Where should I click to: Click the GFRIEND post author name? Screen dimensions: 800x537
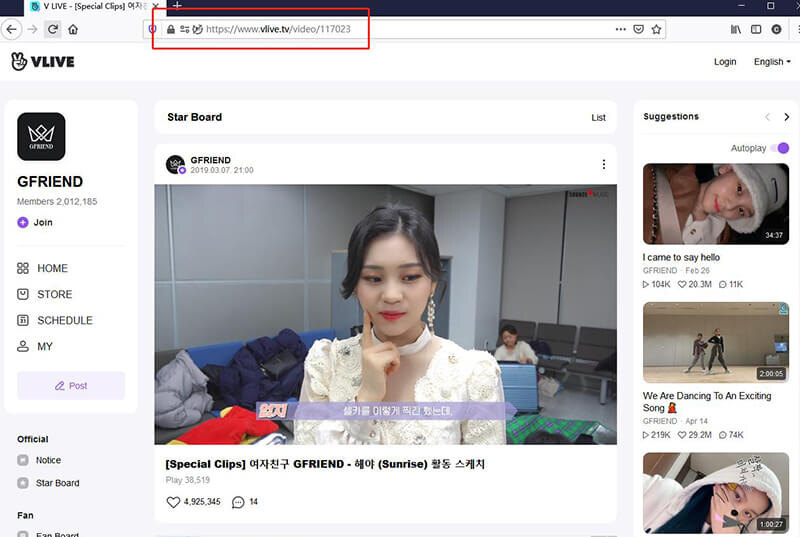coord(211,160)
